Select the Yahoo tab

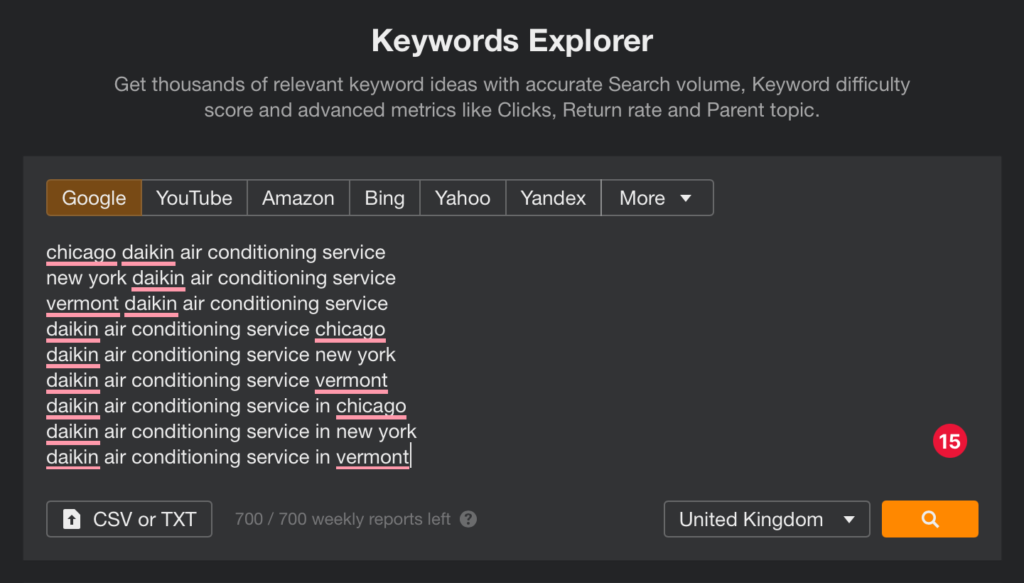coord(462,198)
